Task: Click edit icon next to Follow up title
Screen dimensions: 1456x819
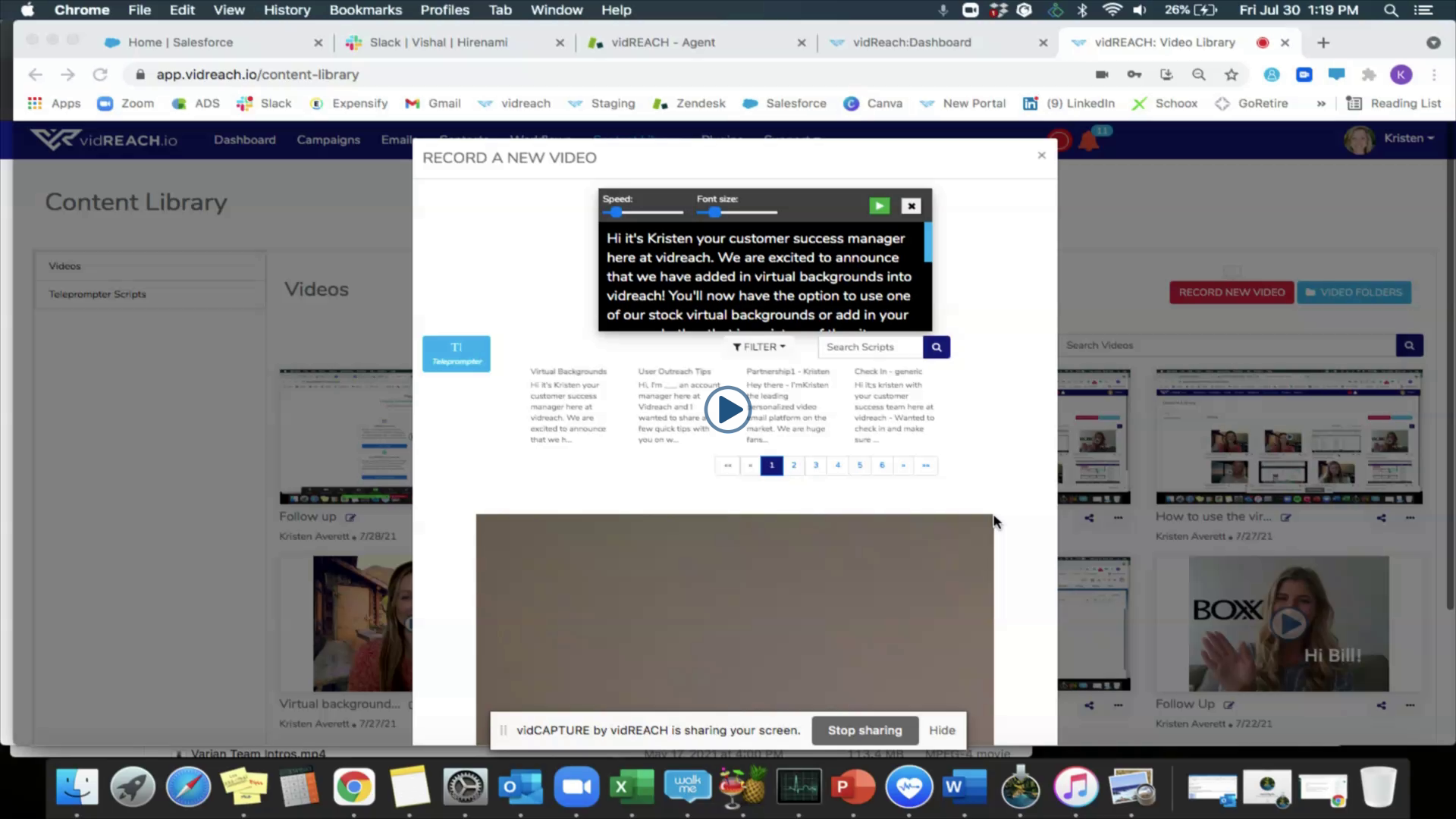Action: click(350, 517)
